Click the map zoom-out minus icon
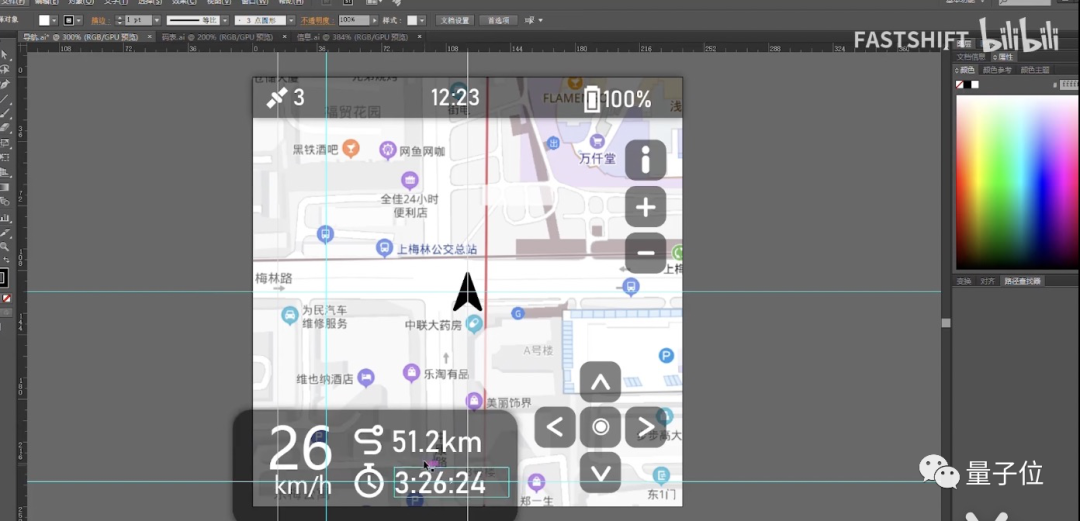 (645, 252)
